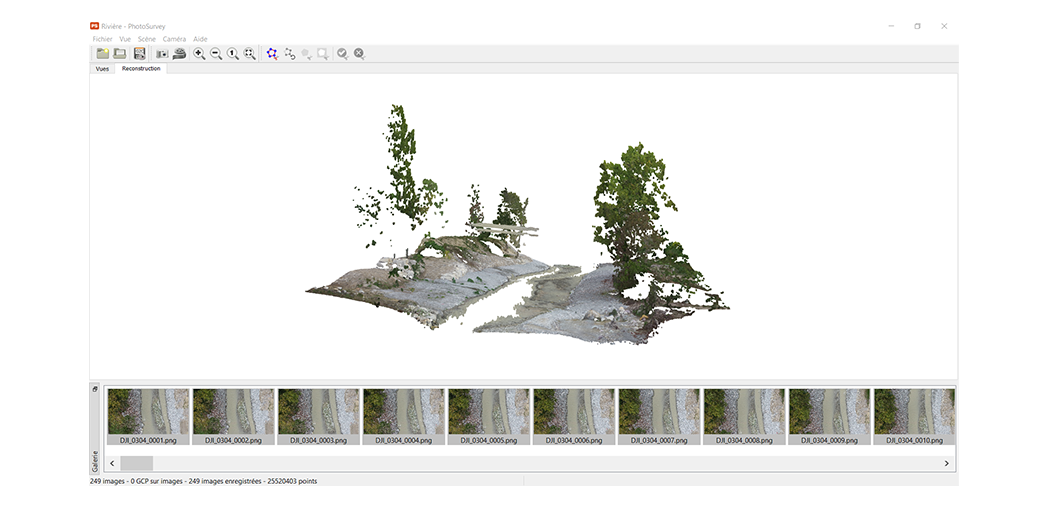
Task: Select thumbnail DJI_0304_0003.png
Action: pos(318,411)
